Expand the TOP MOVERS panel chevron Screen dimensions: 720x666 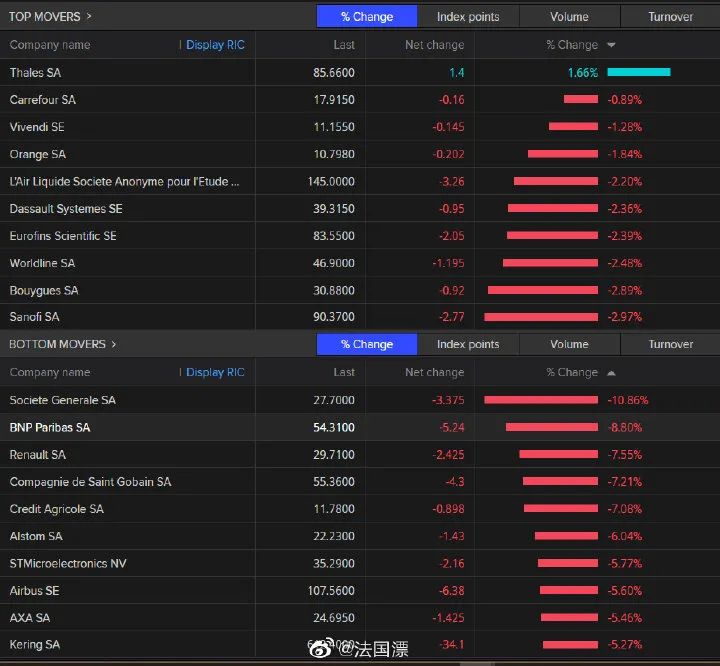click(x=90, y=16)
